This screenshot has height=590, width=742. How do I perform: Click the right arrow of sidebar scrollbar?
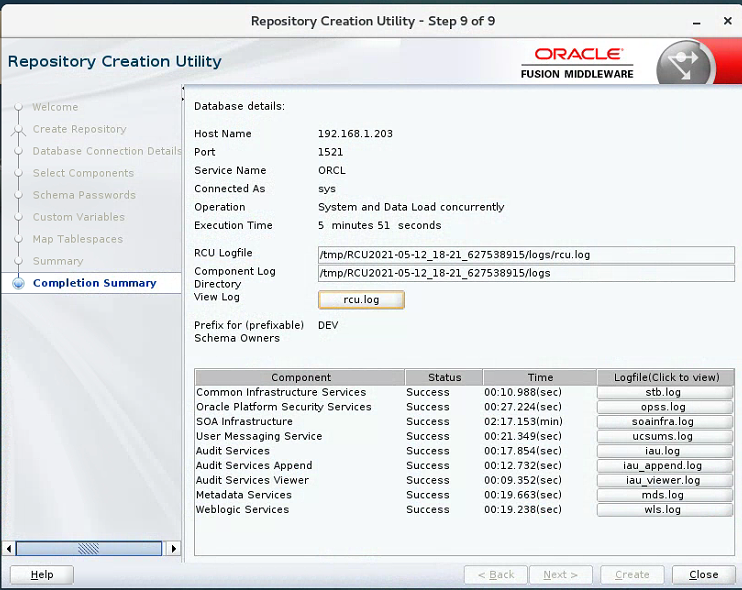point(174,548)
